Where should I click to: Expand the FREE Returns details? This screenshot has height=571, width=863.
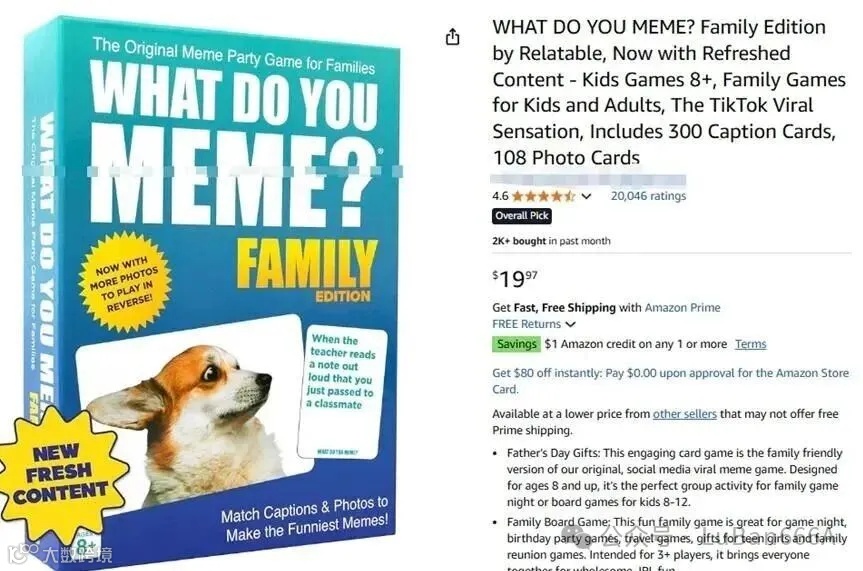coord(571,324)
